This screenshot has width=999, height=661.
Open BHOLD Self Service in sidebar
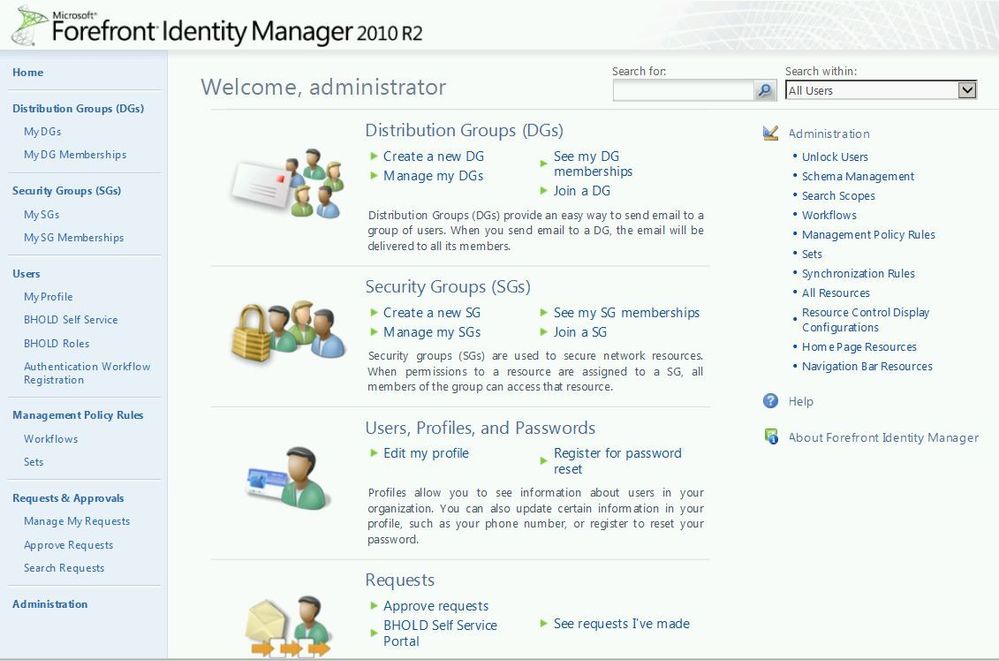pos(71,319)
